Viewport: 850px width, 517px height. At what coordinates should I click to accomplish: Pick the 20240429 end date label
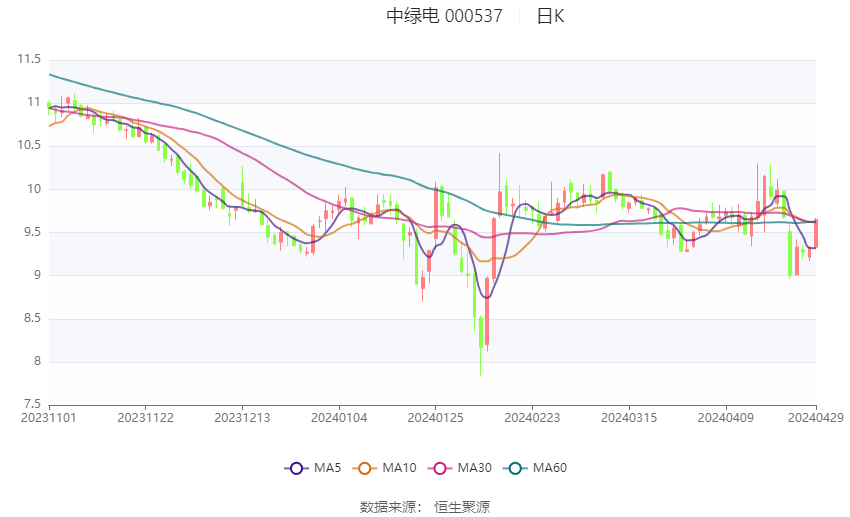click(x=816, y=417)
